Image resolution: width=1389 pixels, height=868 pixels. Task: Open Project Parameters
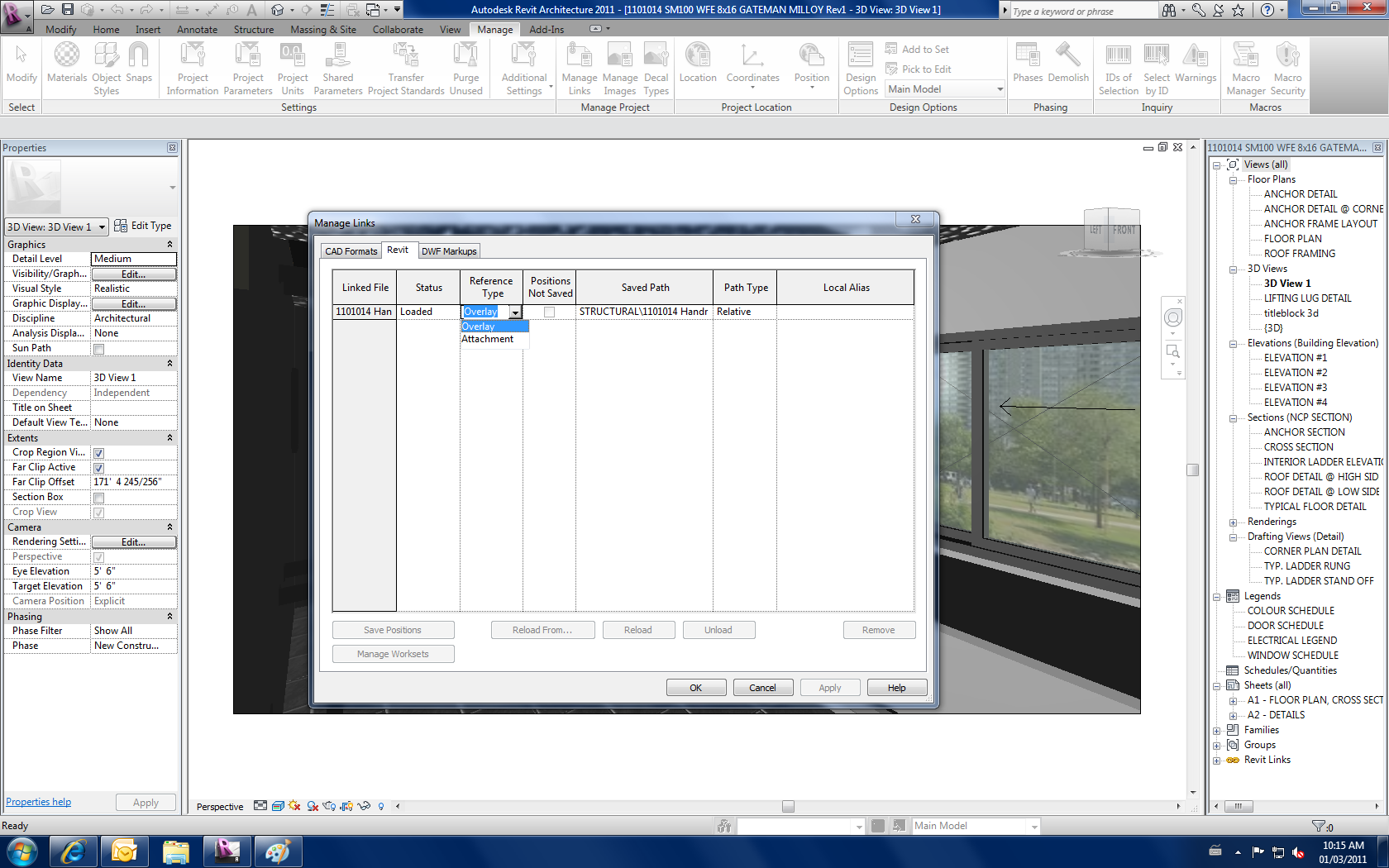[248, 69]
